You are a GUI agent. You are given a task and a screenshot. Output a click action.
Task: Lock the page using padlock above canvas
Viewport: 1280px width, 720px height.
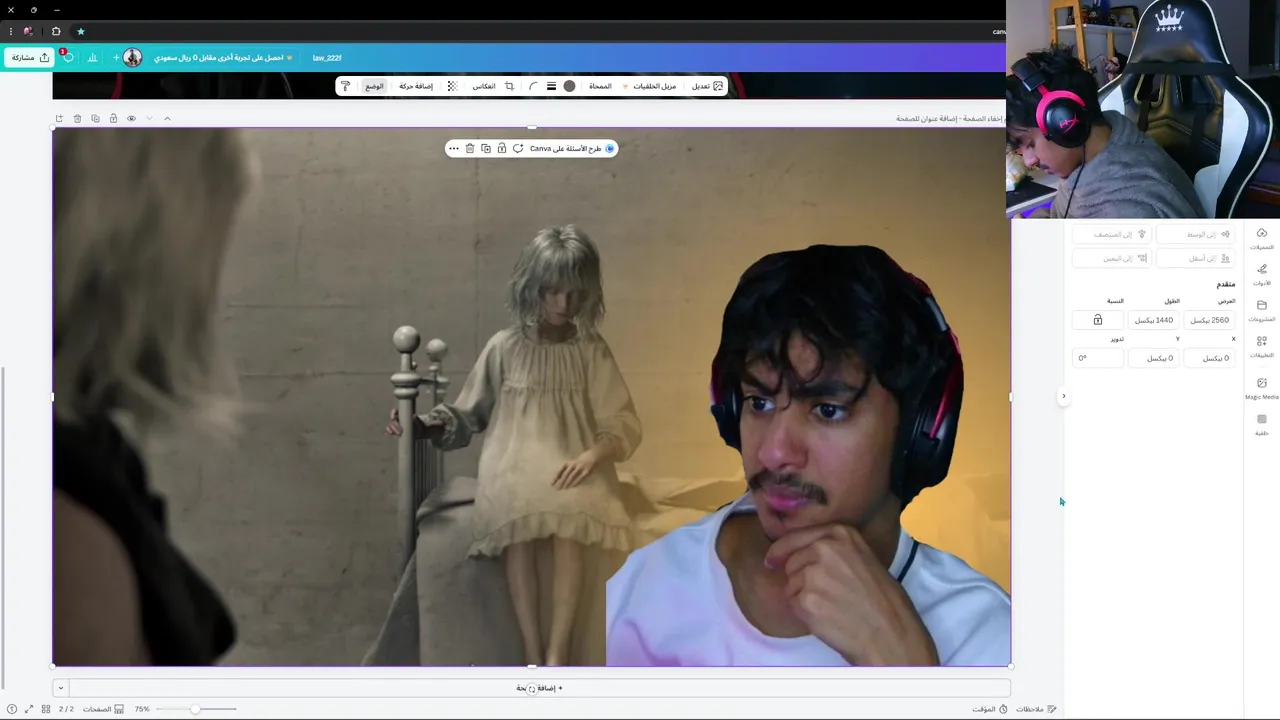click(113, 118)
